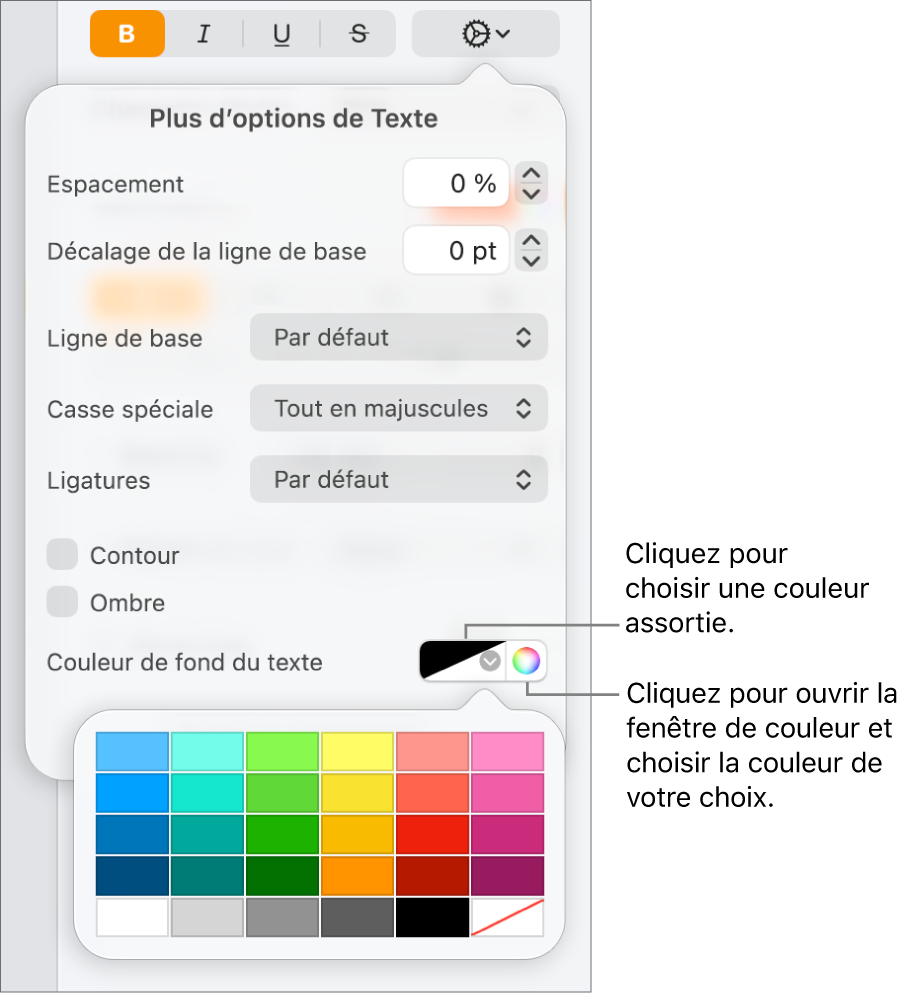Apply italic formatting
The image size is (910, 993).
coord(203,33)
